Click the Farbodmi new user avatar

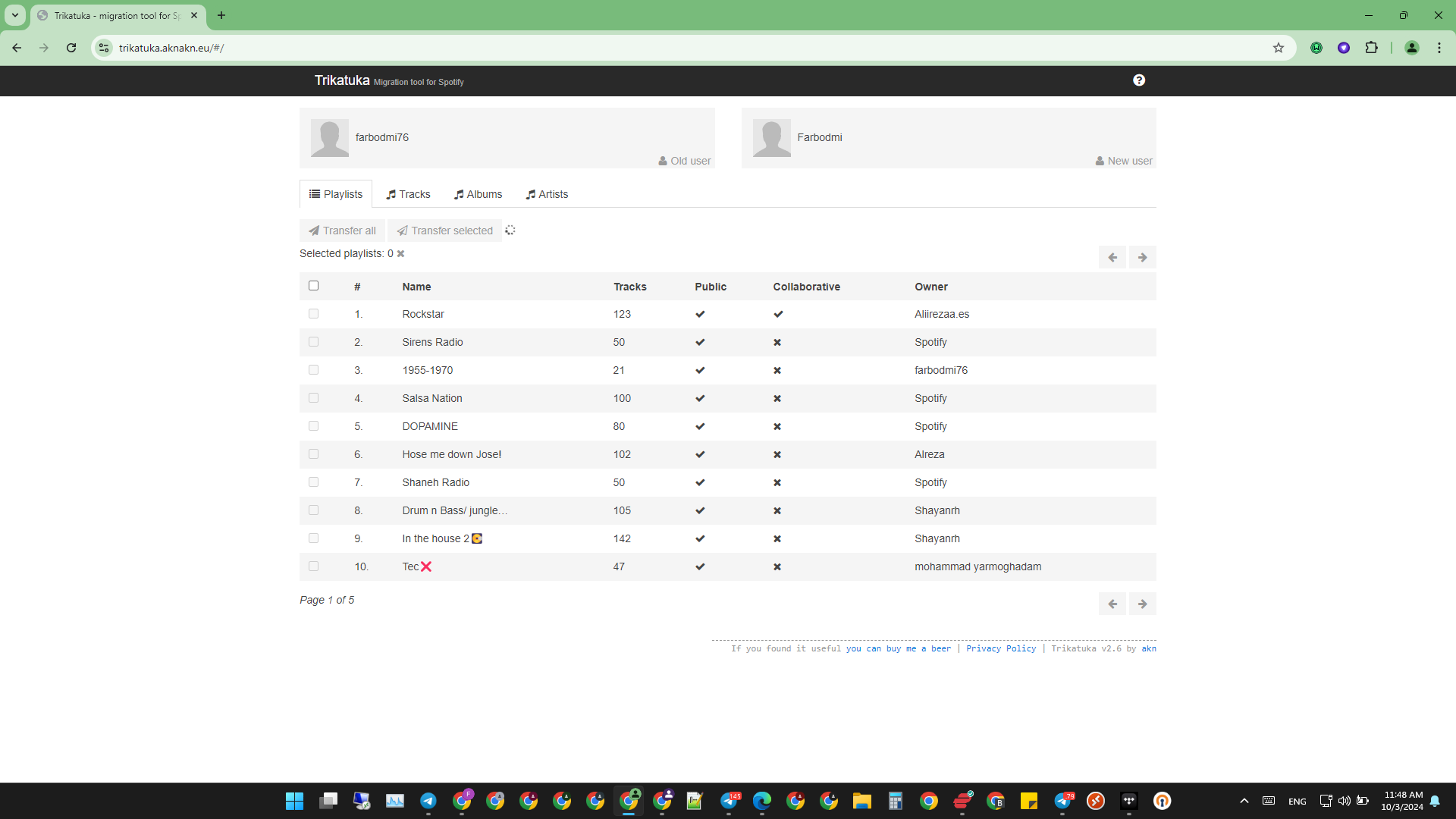772,138
